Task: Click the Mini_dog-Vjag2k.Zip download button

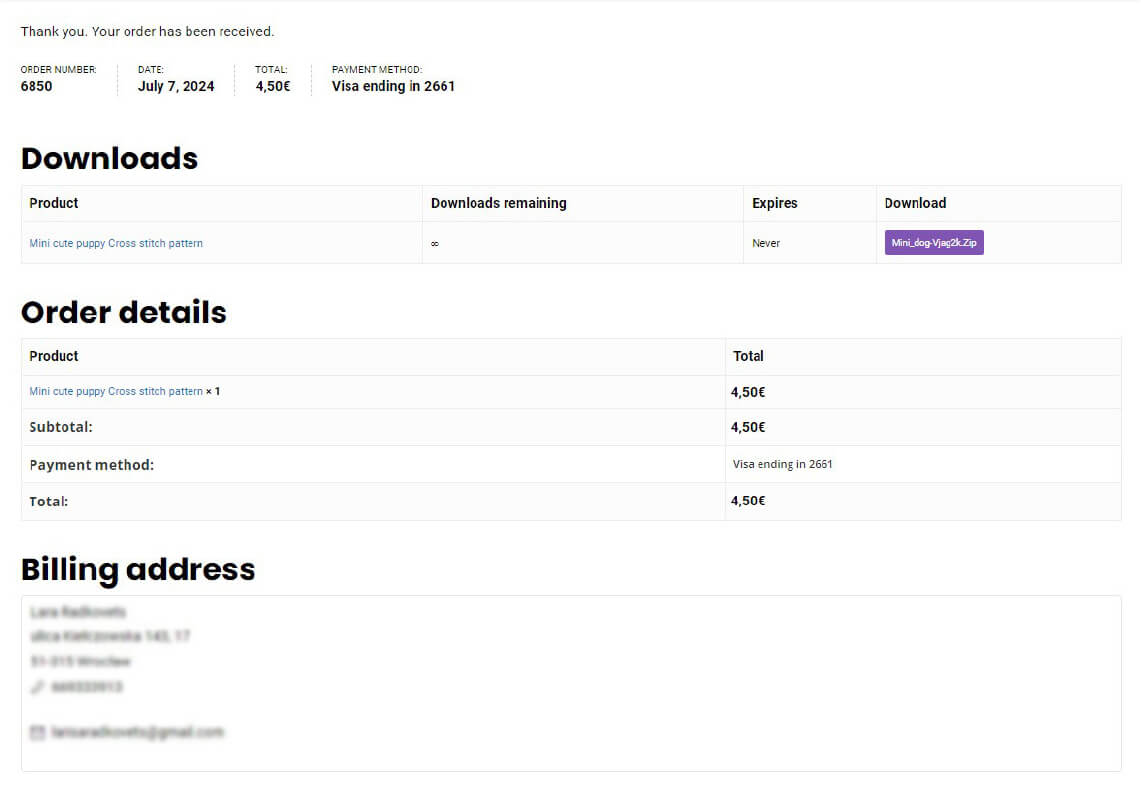Action: pos(933,243)
